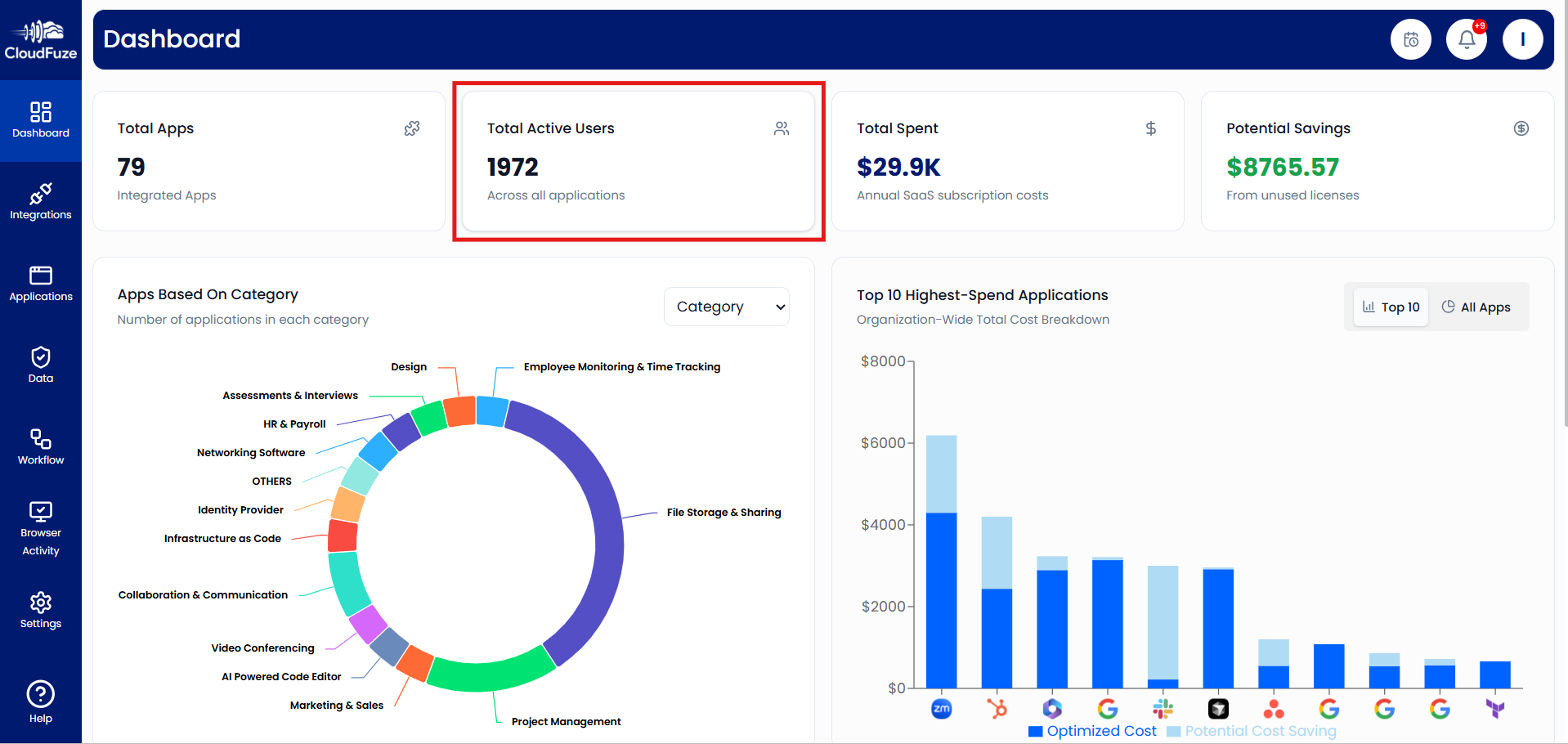Click the Total Active Users card

639,160
